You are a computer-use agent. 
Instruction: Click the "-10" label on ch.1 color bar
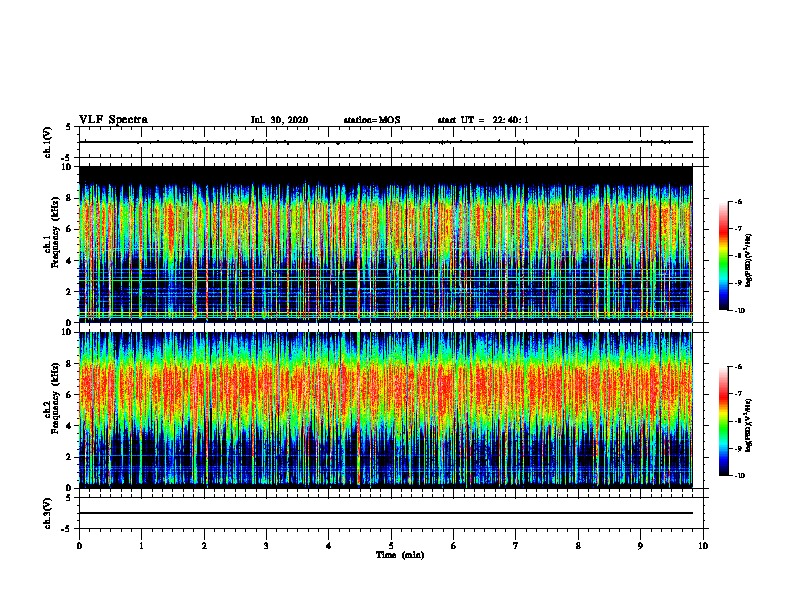click(x=740, y=311)
